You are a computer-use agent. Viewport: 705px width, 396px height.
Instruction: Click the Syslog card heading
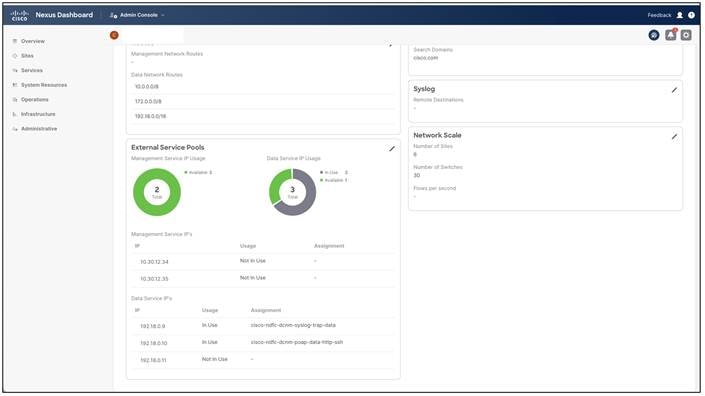click(x=424, y=89)
